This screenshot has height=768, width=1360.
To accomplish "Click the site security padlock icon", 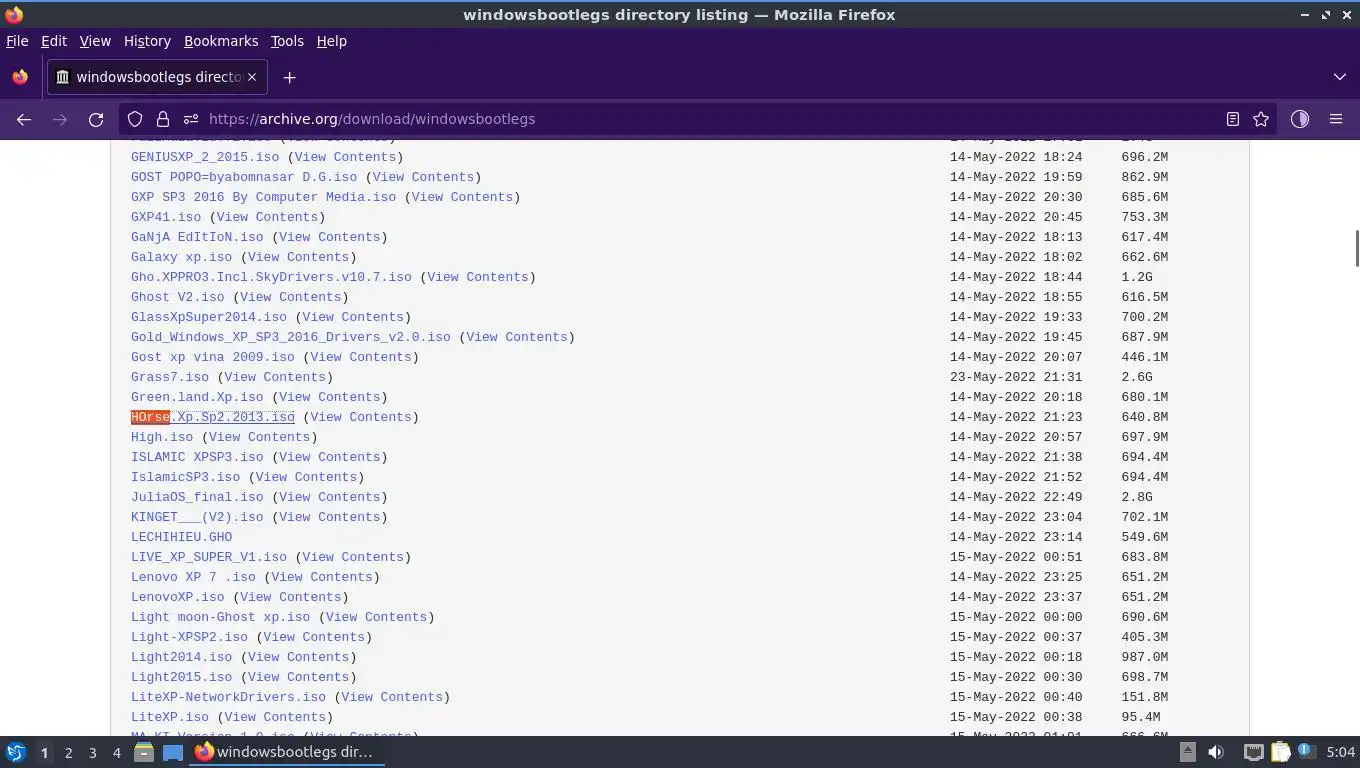I will tap(163, 119).
